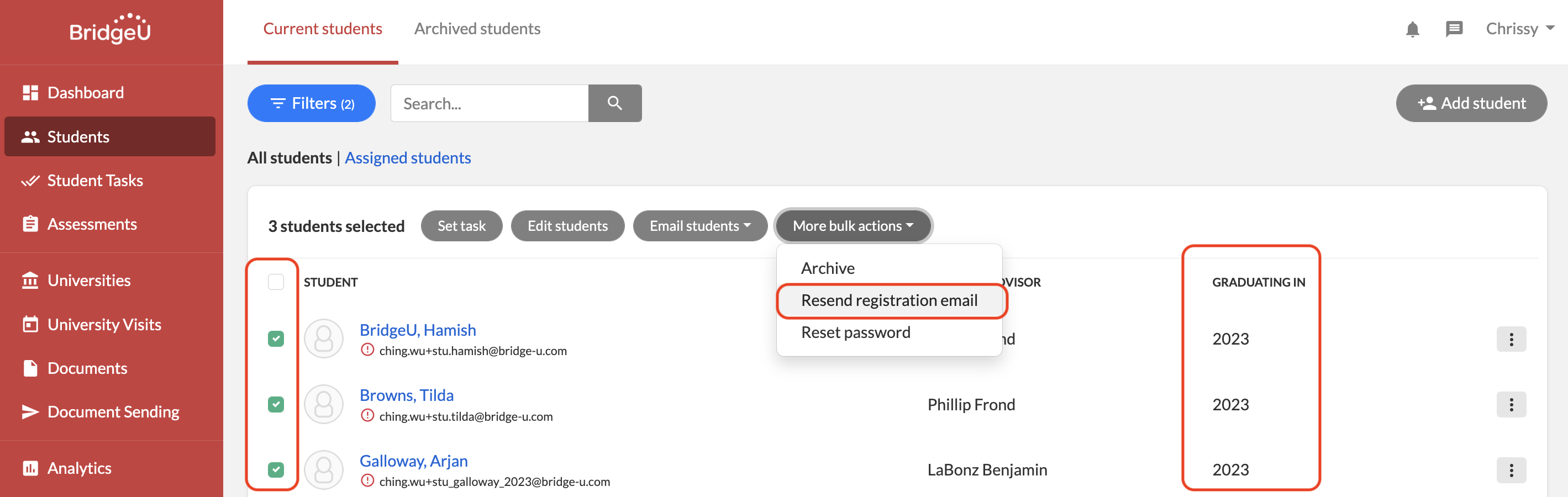Select Resend registration email option
The image size is (1568, 497).
coord(890,300)
